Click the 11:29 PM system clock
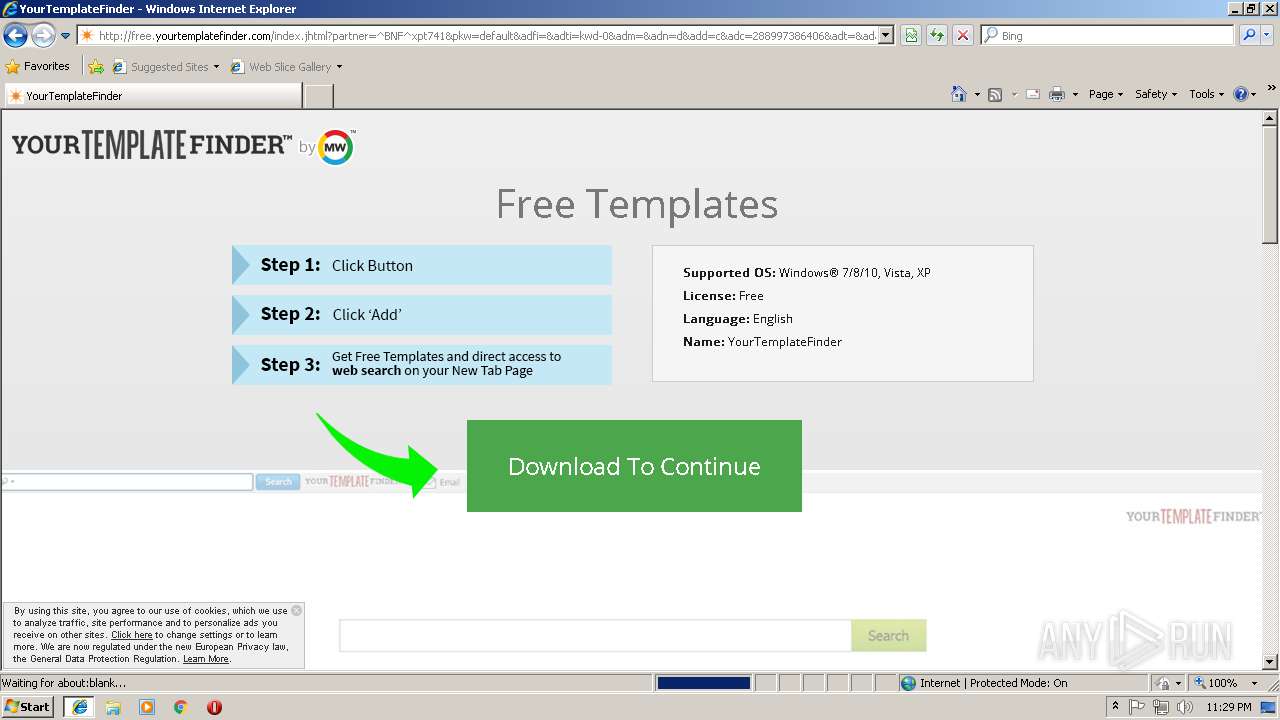1280x720 pixels. click(x=1229, y=707)
